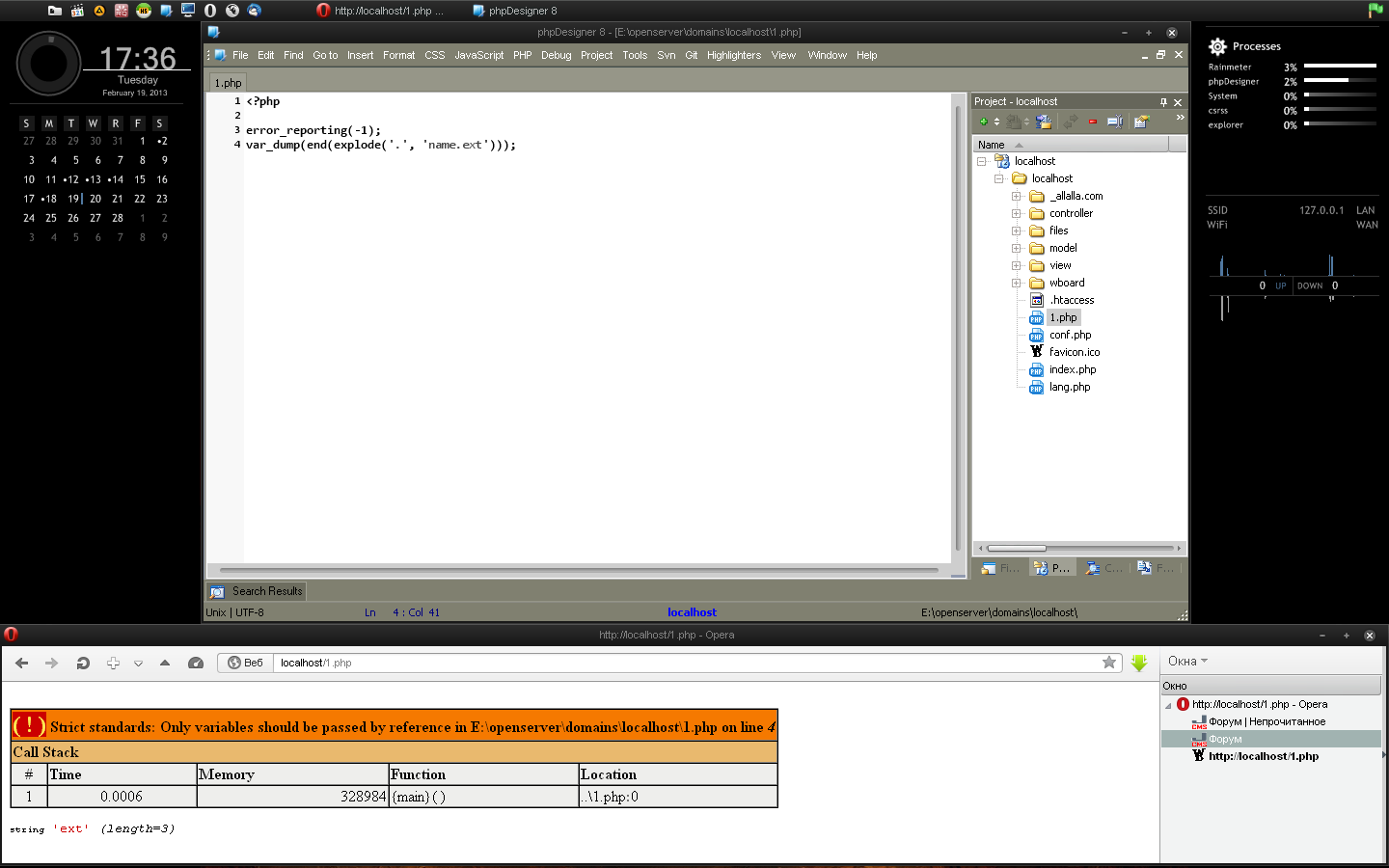Pin the Project panel with pushpin icon

[x=1163, y=102]
